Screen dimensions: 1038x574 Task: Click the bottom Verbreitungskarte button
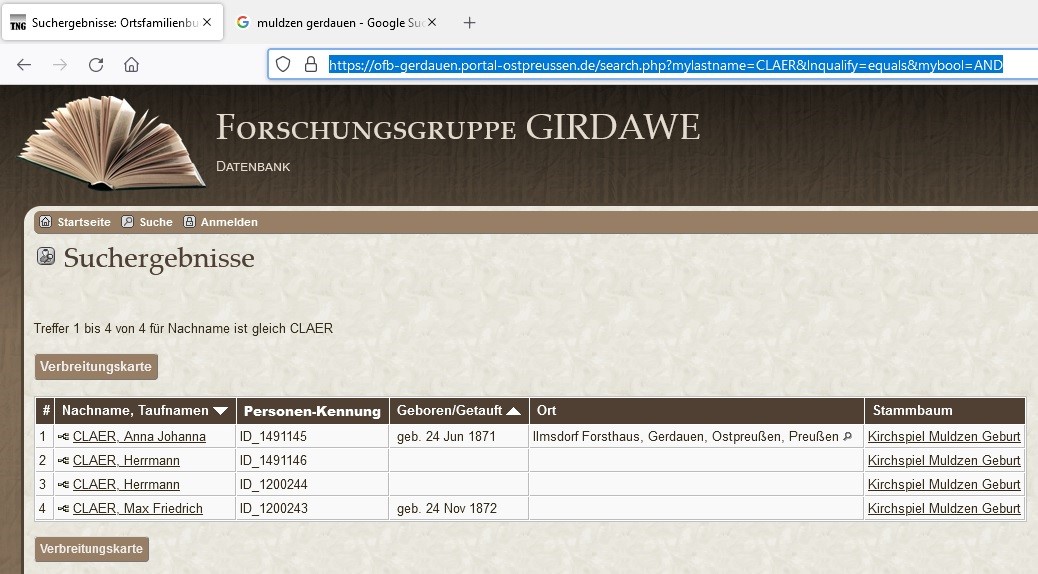click(x=91, y=549)
